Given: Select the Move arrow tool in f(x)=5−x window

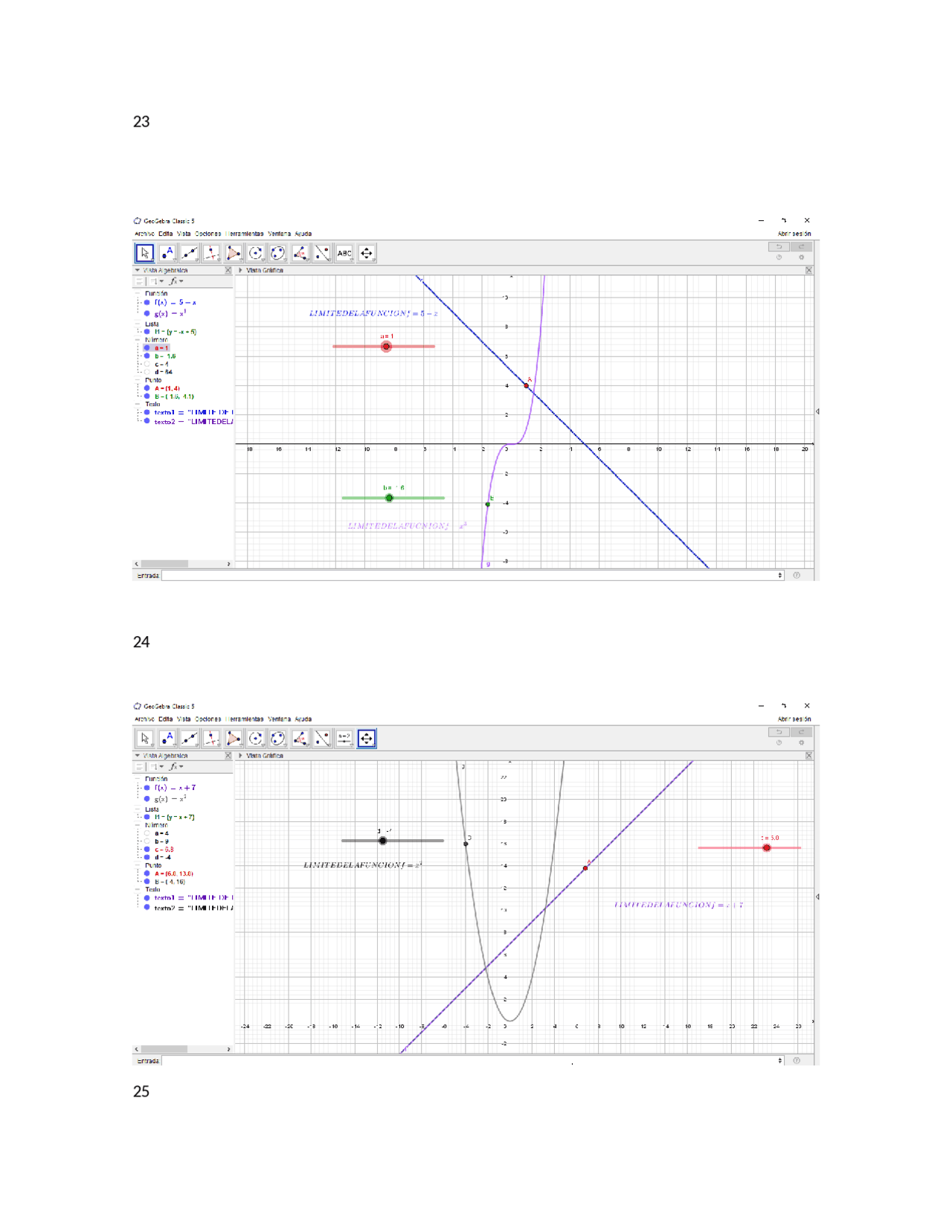Looking at the screenshot, I should (x=144, y=253).
